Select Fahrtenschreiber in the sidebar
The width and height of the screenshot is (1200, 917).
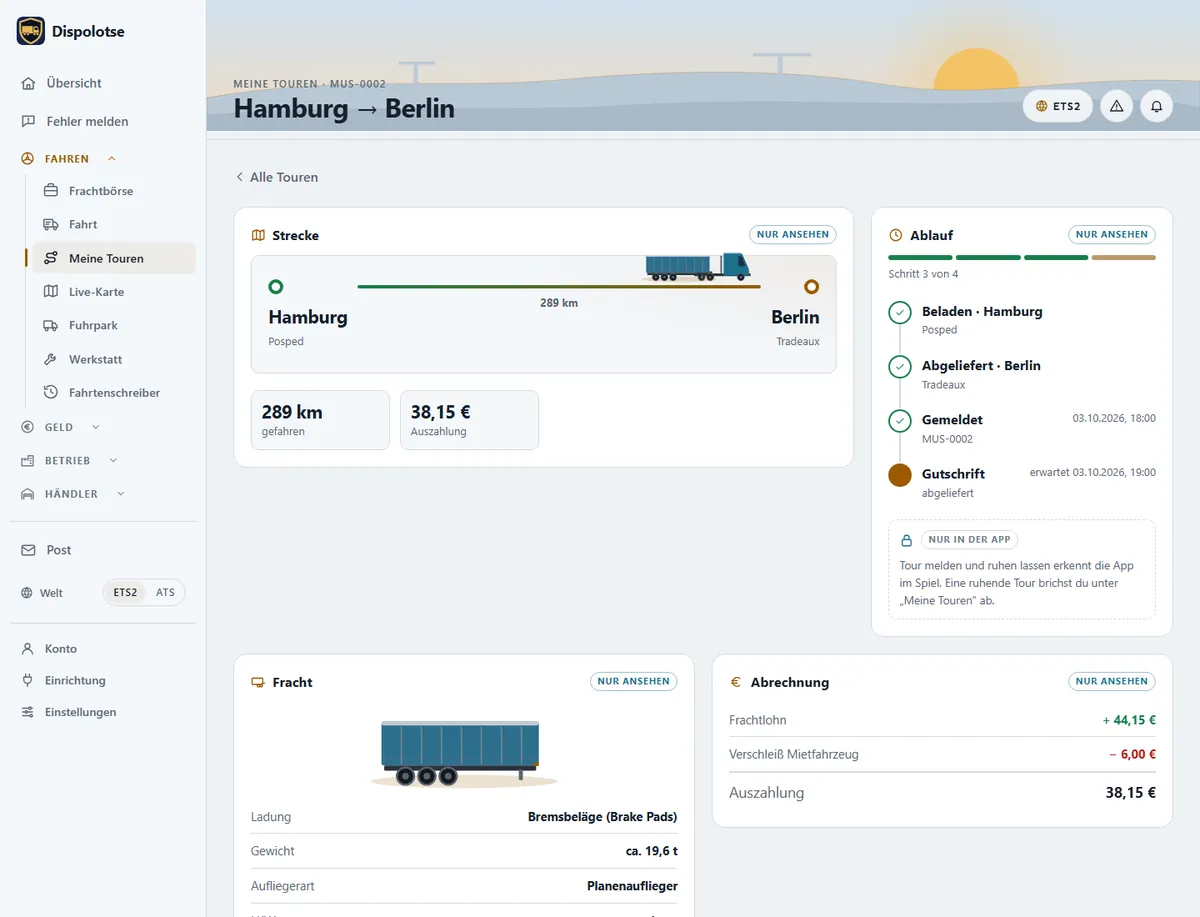pos(114,393)
